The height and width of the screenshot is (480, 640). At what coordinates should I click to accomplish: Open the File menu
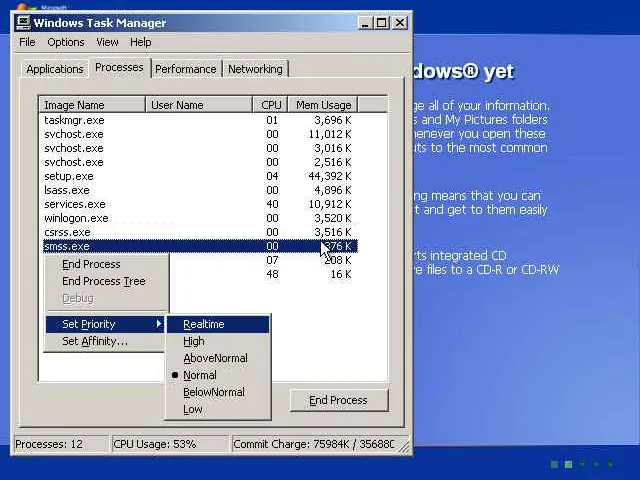[27, 42]
